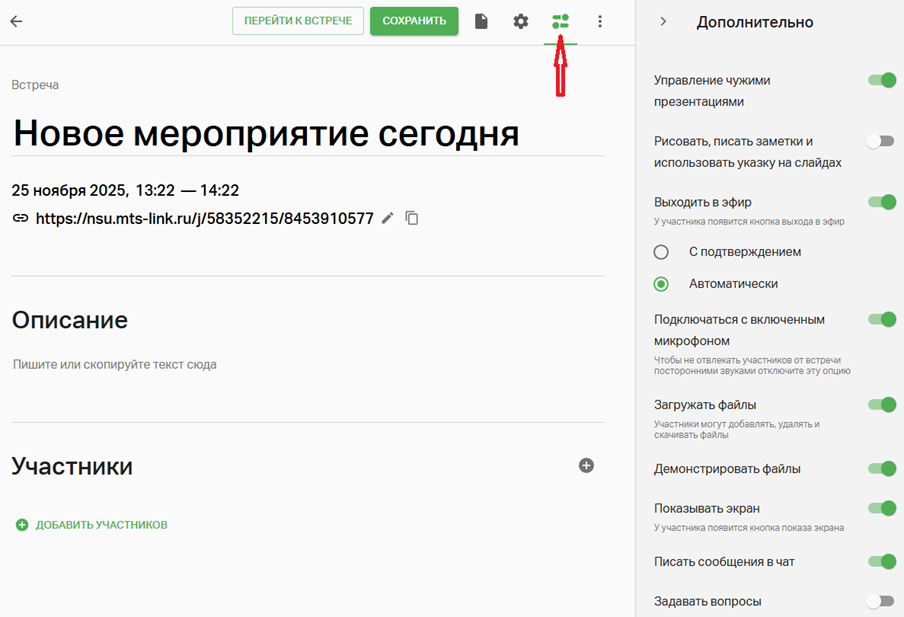Viewport: 904px width, 617px height.
Task: Click the green Сохранить button
Action: point(414,21)
